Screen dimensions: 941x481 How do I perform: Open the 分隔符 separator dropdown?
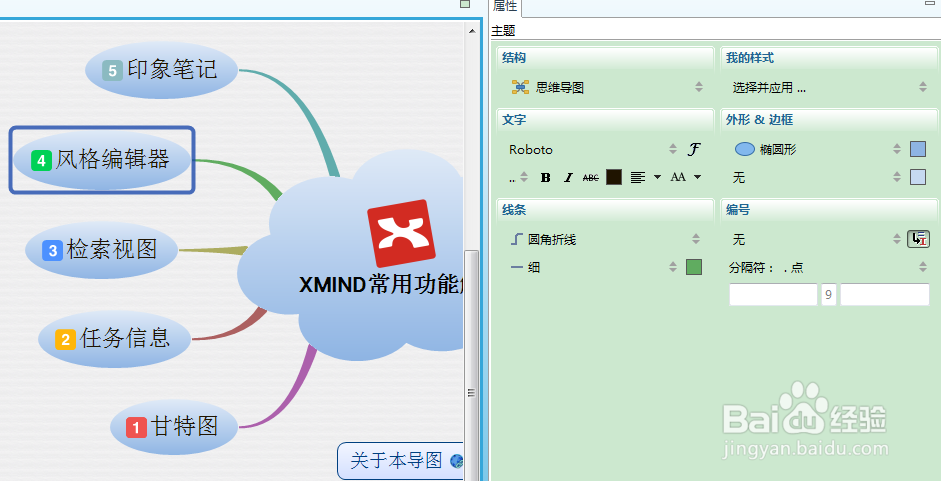pos(829,268)
